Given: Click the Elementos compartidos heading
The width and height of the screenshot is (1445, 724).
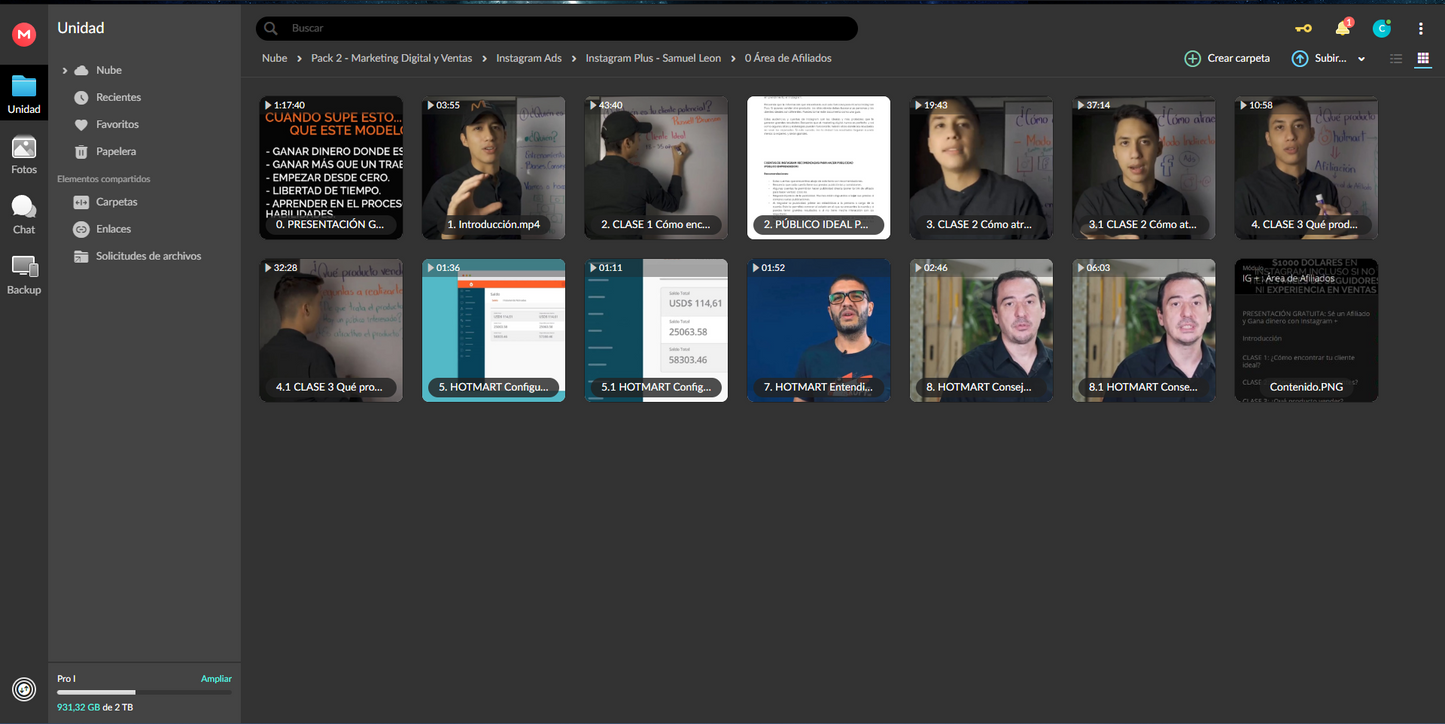Looking at the screenshot, I should tap(104, 179).
